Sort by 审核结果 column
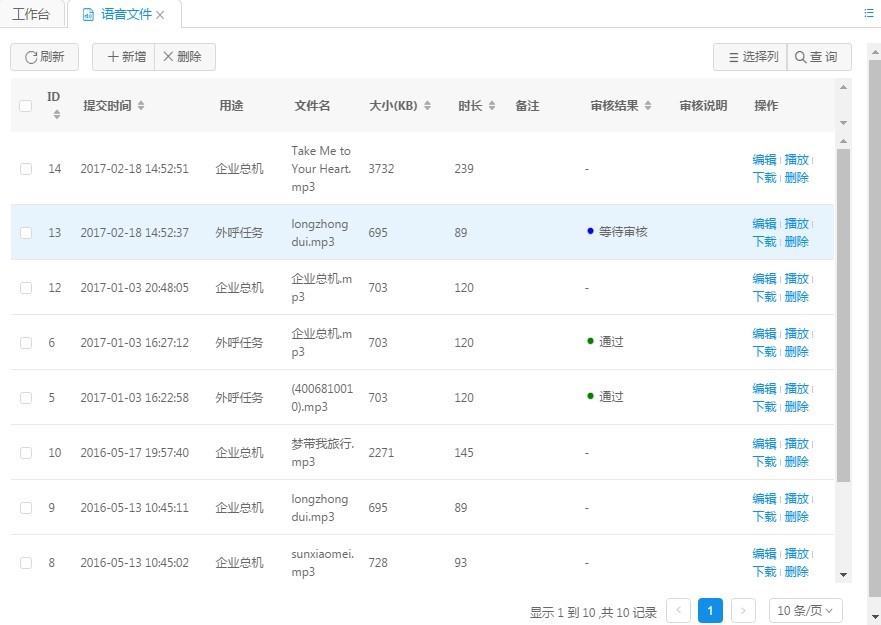The image size is (881, 625). click(x=621, y=106)
